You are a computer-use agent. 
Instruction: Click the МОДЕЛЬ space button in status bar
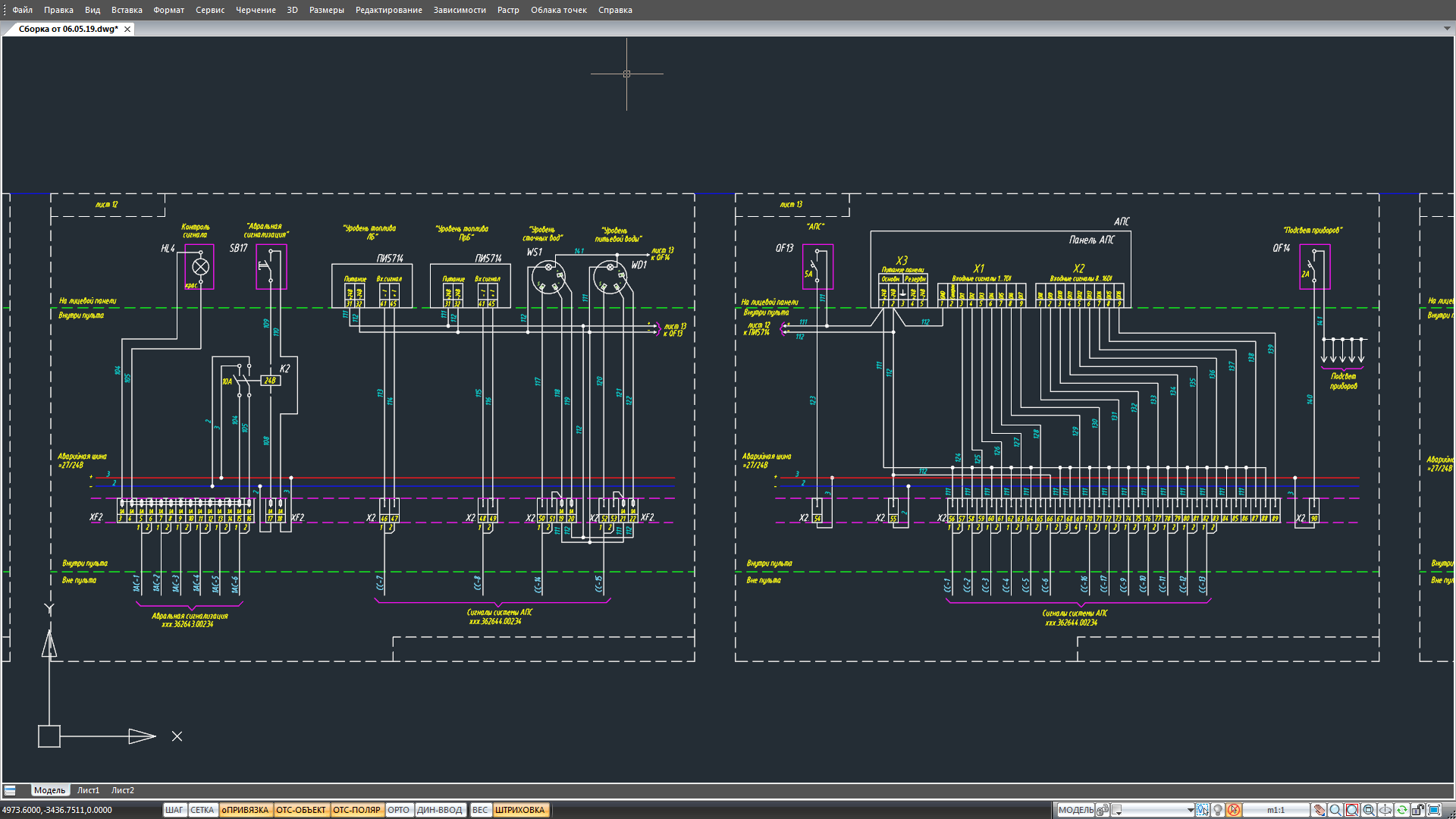pos(1075,810)
